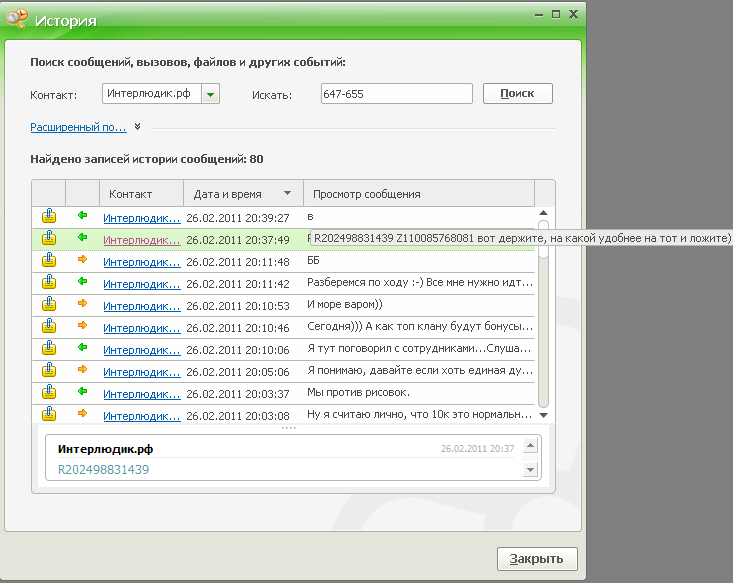
Task: Click message icon in 20:03:37 row
Action: coord(49,392)
